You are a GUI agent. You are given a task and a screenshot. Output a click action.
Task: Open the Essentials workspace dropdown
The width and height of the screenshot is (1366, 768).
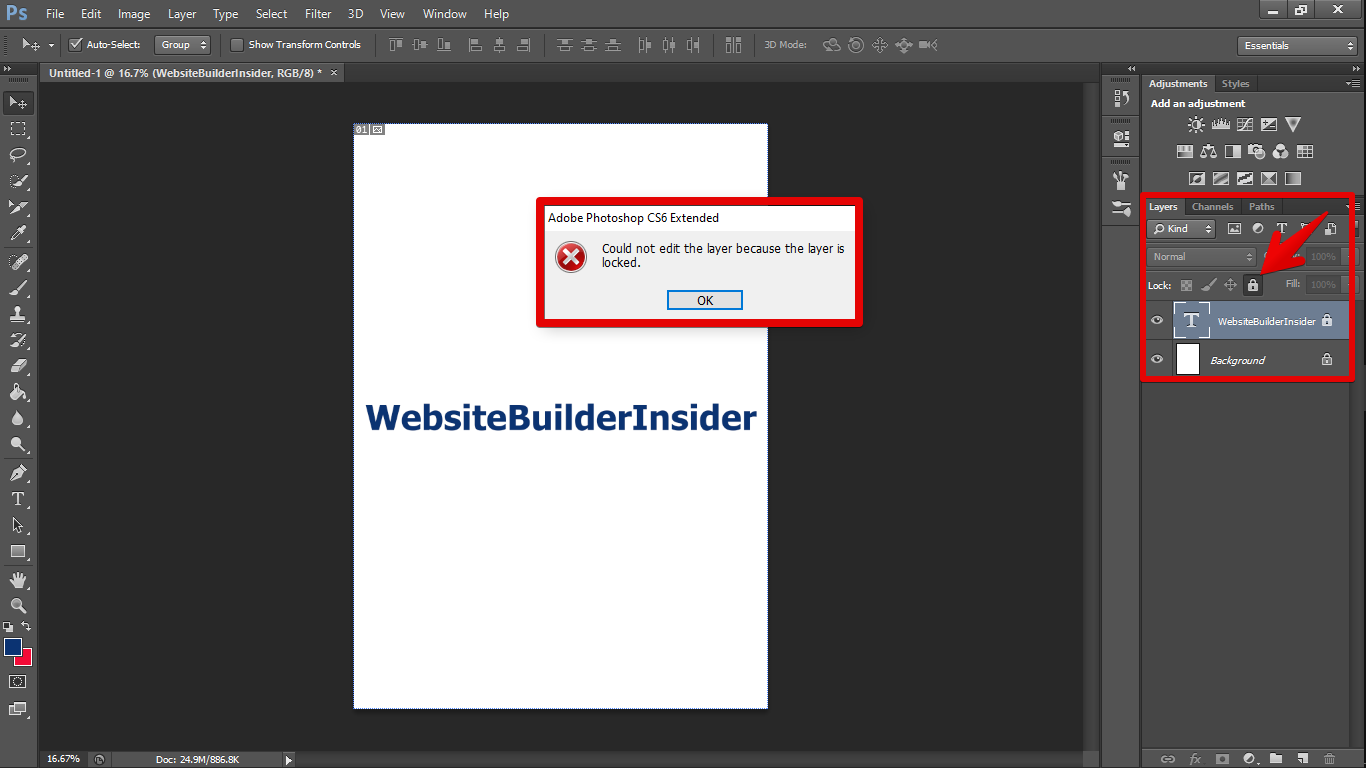pyautogui.click(x=1296, y=46)
